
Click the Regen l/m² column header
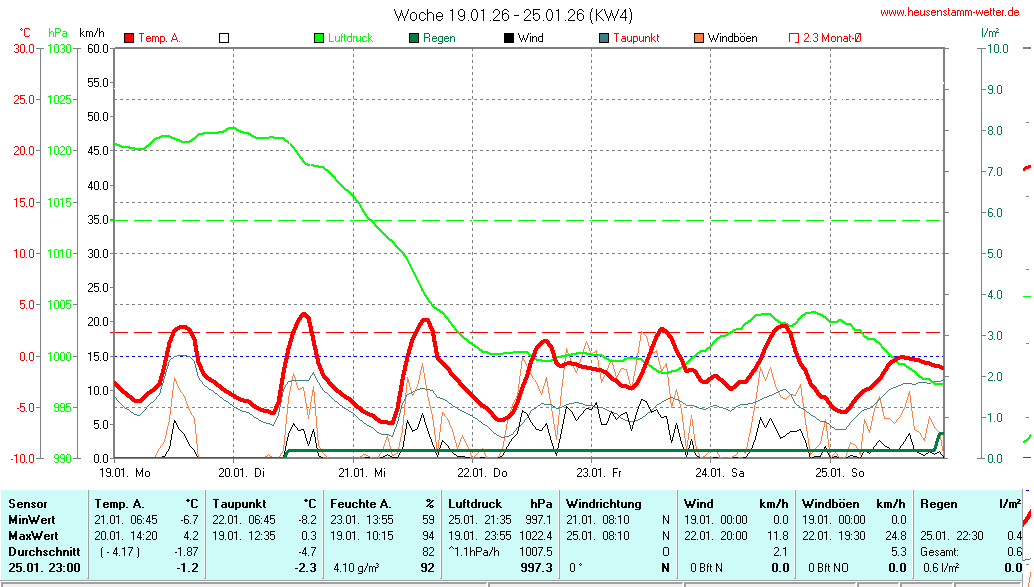pos(967,504)
